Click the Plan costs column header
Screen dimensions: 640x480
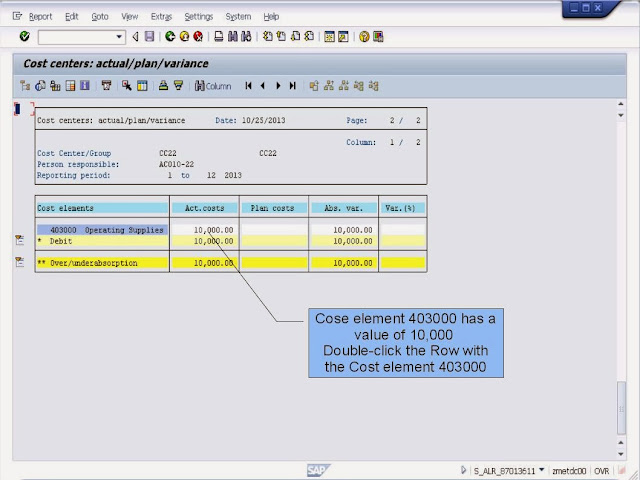[274, 208]
